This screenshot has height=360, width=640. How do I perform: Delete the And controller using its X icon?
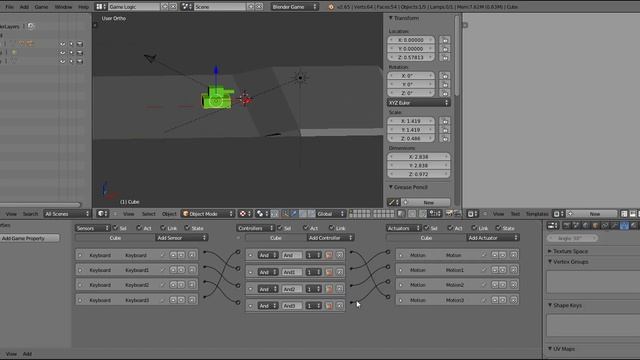340,255
